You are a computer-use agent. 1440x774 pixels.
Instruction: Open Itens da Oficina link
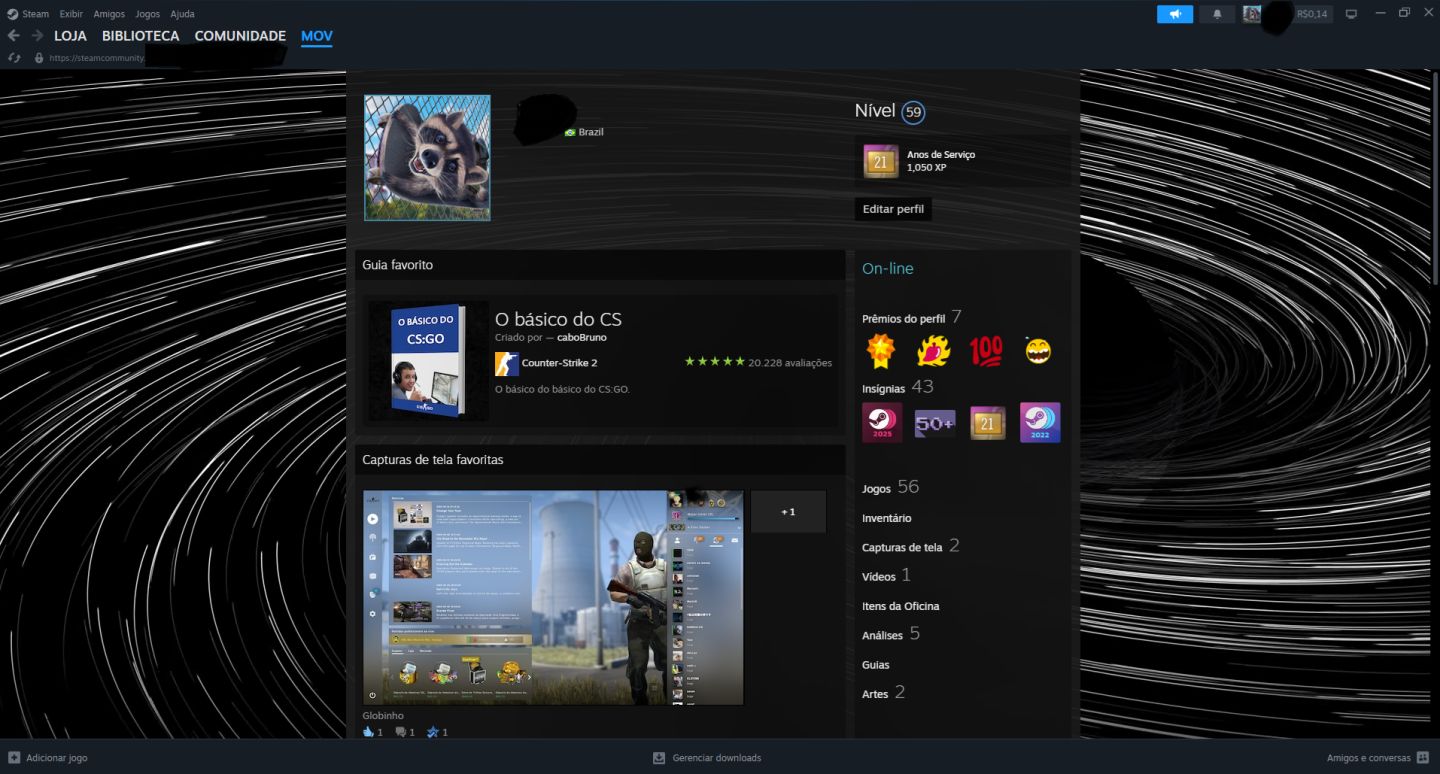[900, 606]
